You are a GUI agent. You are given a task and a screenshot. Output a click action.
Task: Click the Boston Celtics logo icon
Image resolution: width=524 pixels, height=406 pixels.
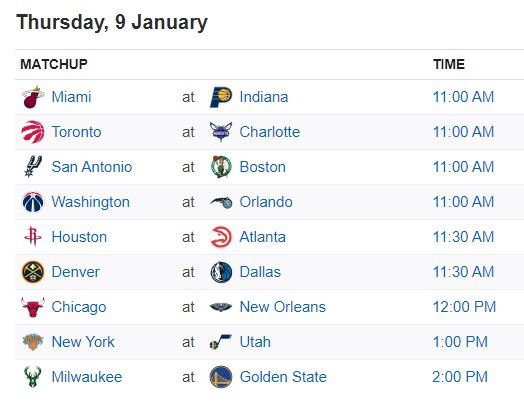pos(221,167)
